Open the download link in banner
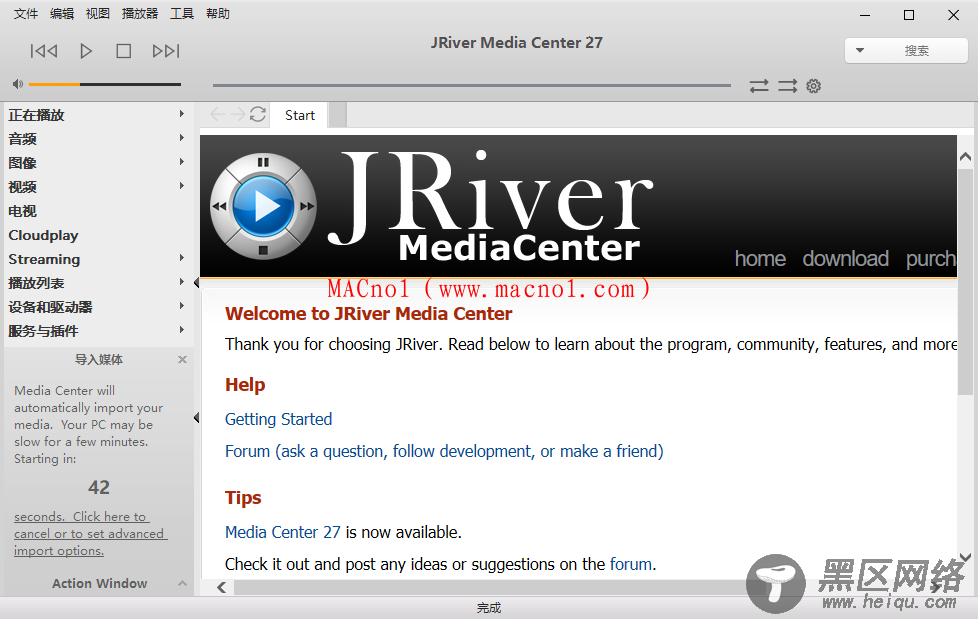 pyautogui.click(x=845, y=258)
